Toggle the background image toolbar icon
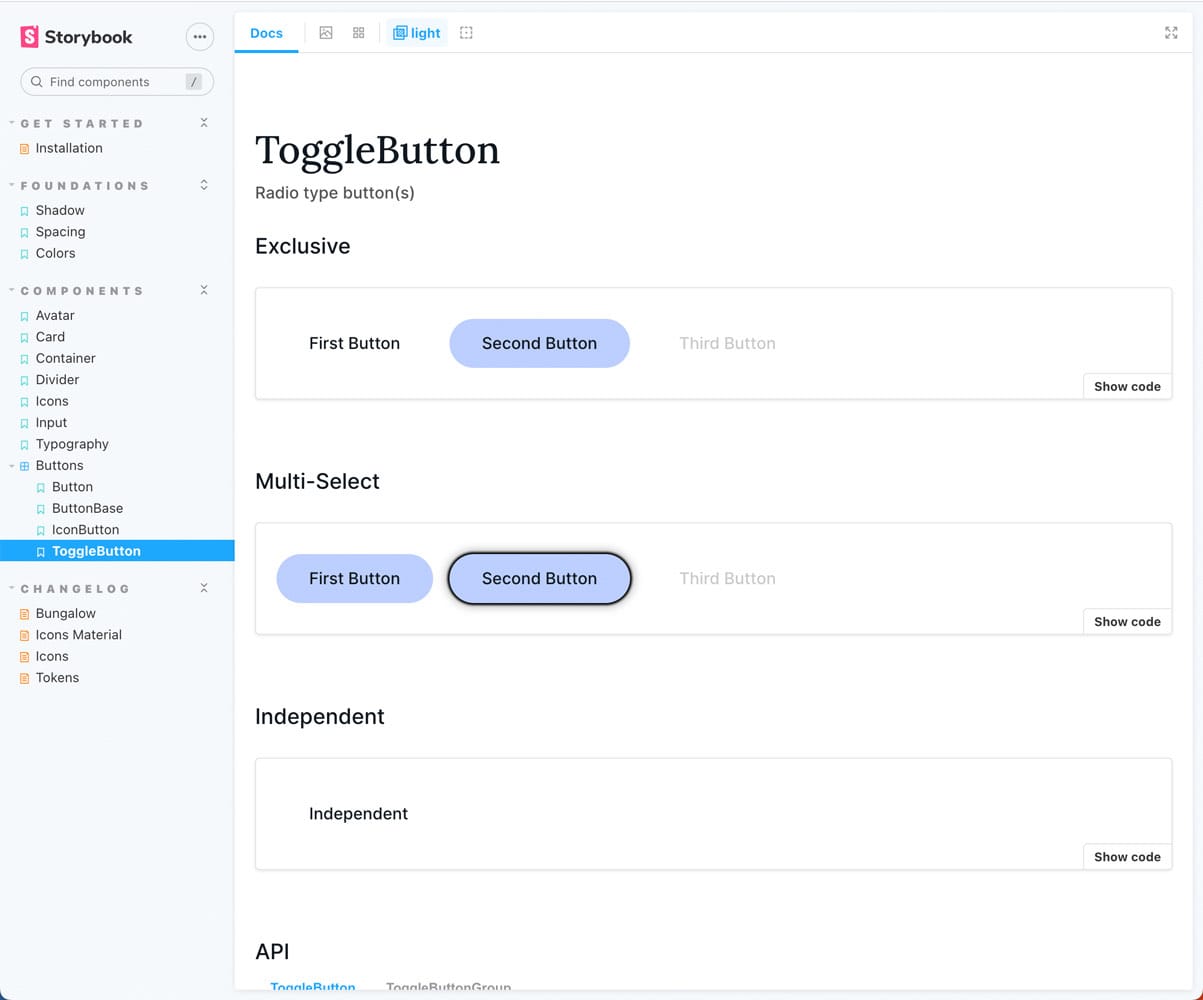 326,33
